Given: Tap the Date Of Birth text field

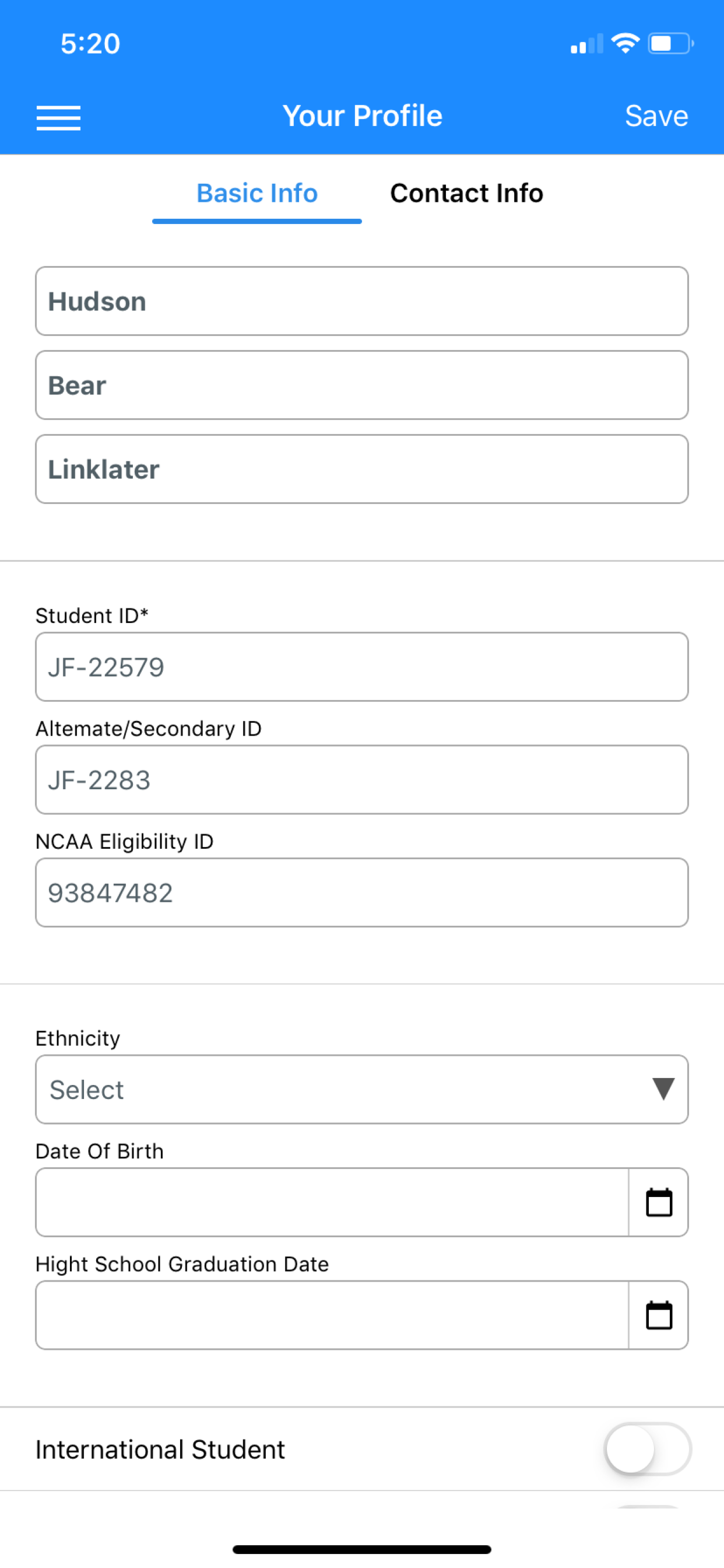Looking at the screenshot, I should (x=332, y=1202).
